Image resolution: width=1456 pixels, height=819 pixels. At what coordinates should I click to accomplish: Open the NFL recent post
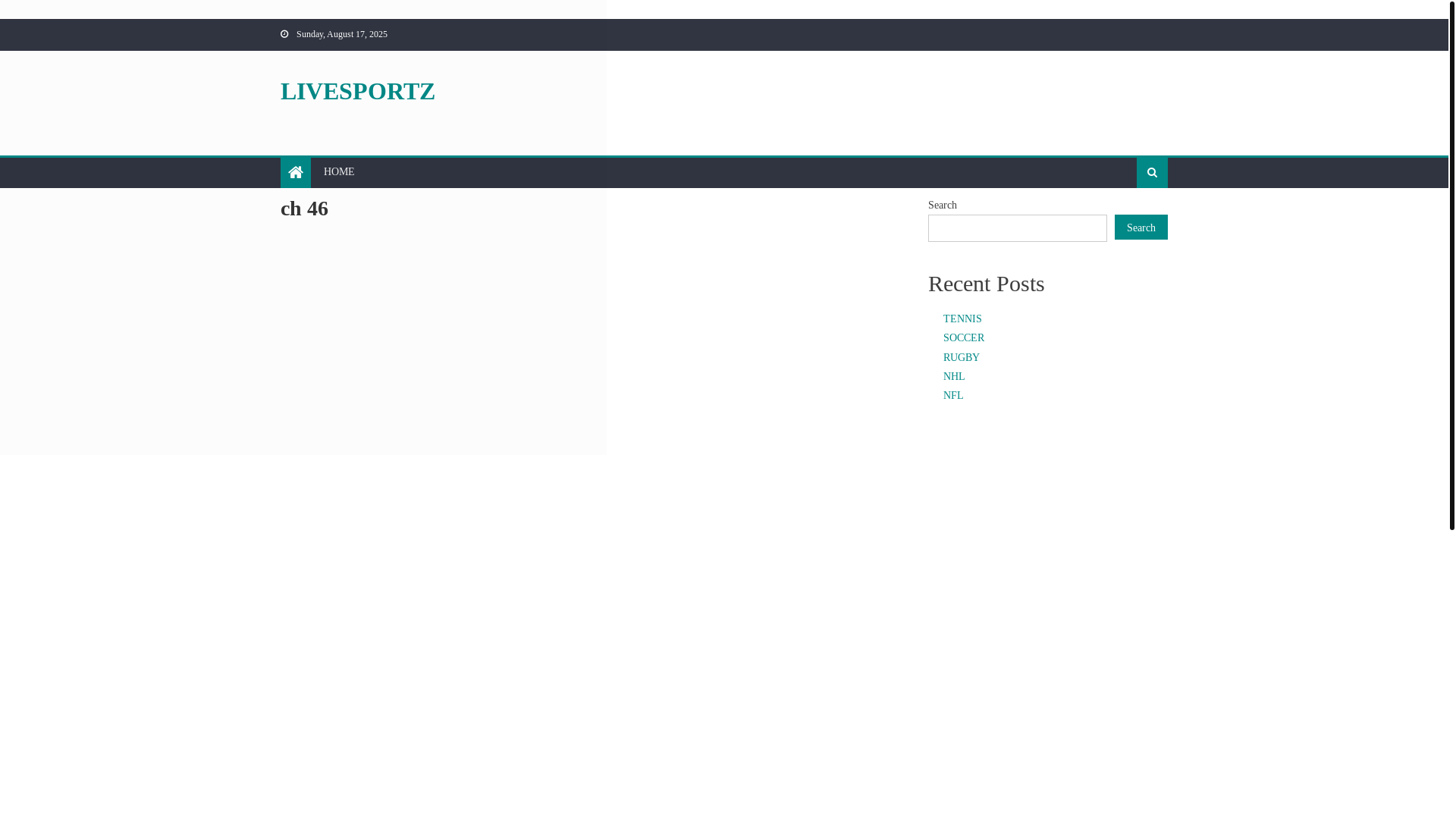[x=953, y=396]
